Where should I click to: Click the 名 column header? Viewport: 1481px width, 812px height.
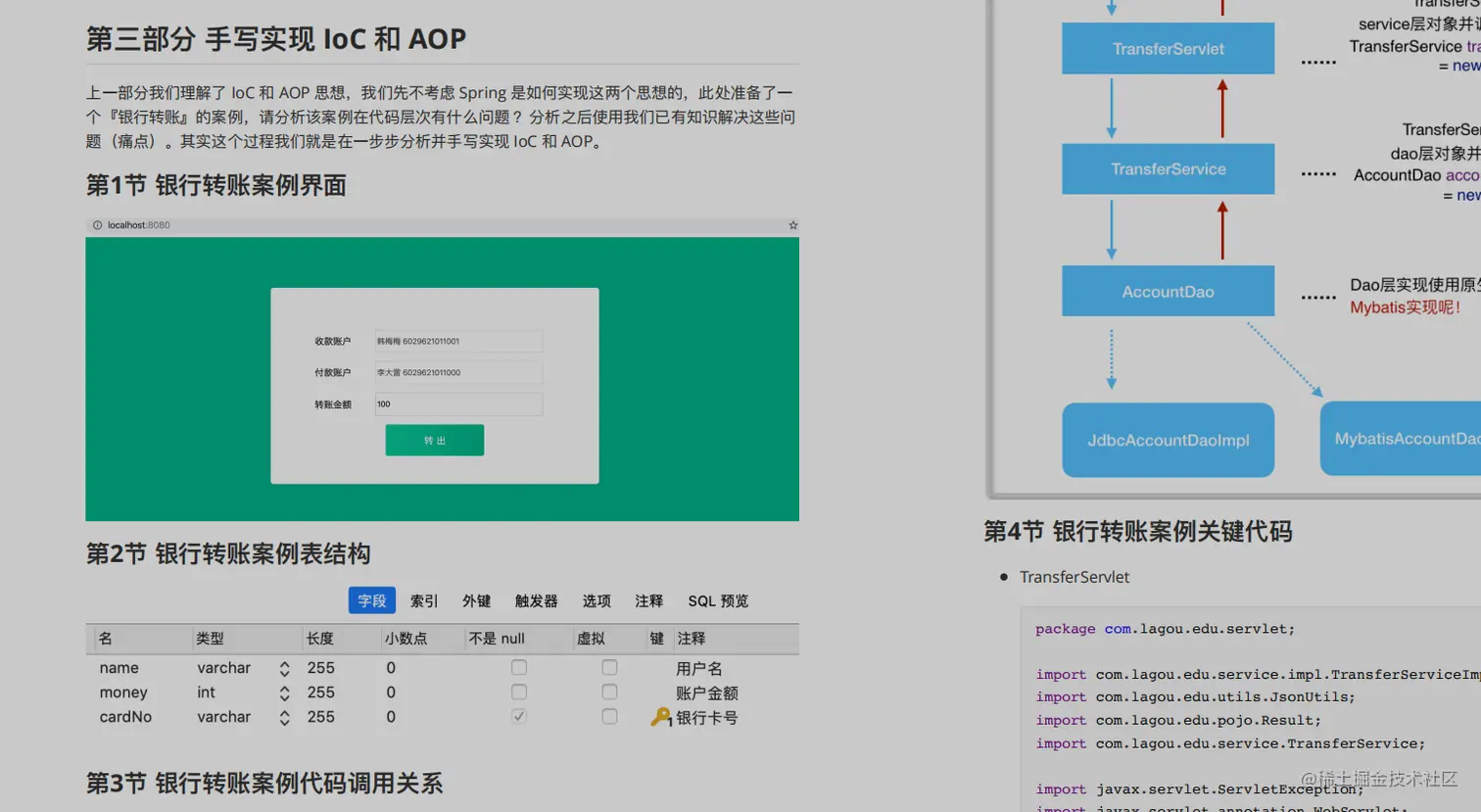[x=106, y=639]
